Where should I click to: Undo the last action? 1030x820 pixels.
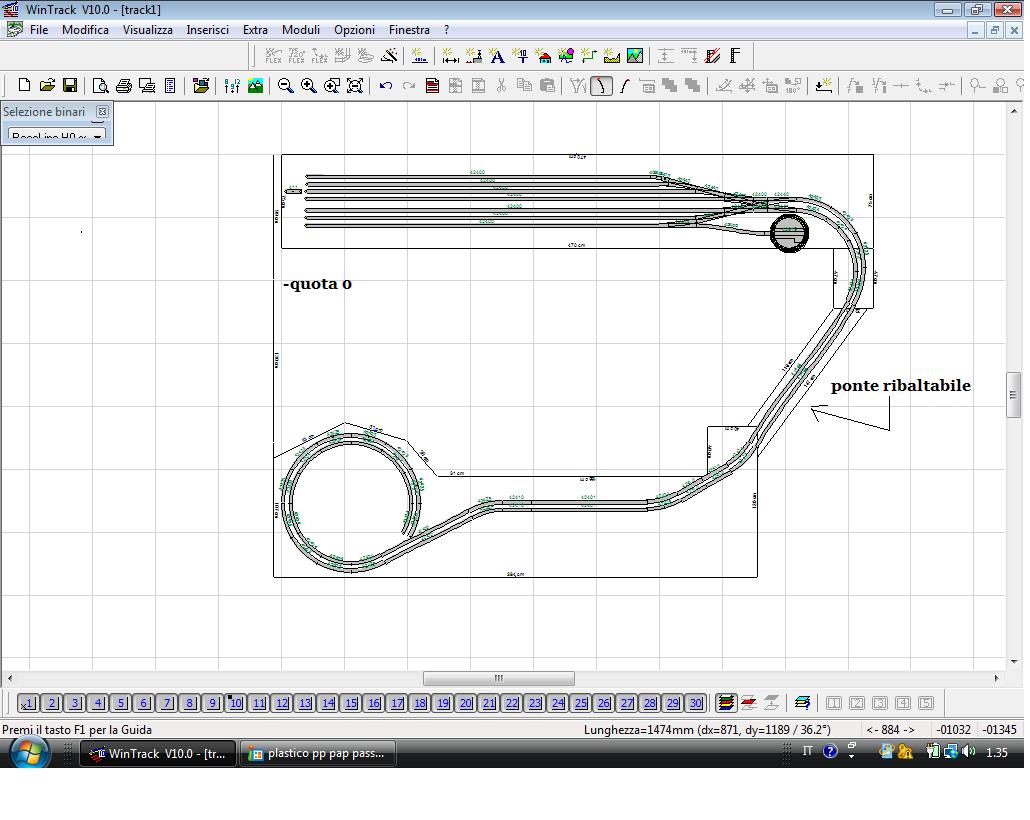[x=386, y=85]
